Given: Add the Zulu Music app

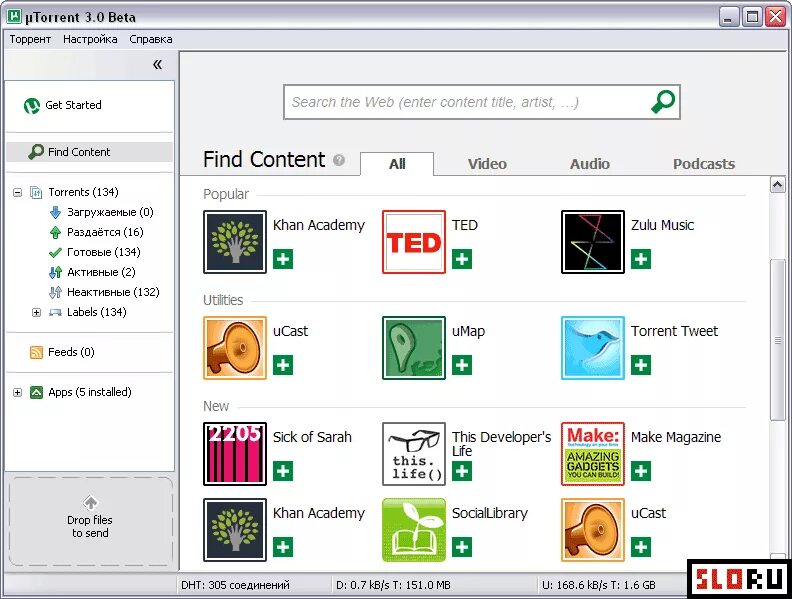Looking at the screenshot, I should click(x=640, y=259).
